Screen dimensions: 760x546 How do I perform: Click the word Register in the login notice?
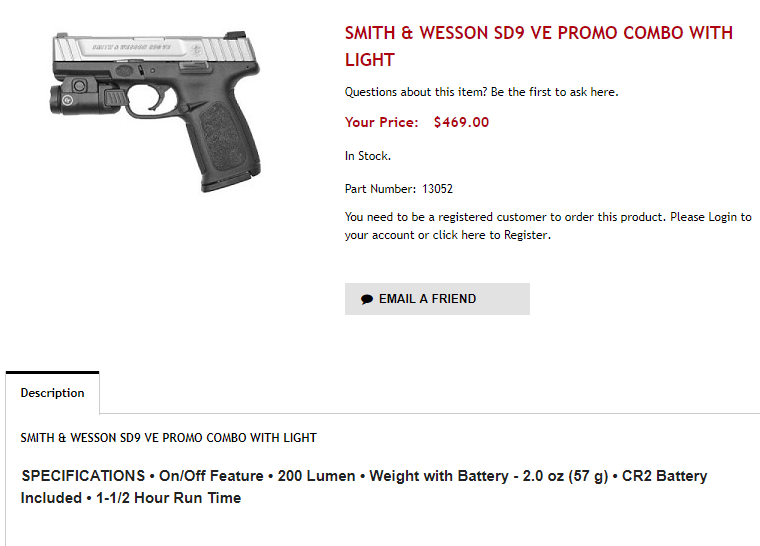(x=526, y=236)
